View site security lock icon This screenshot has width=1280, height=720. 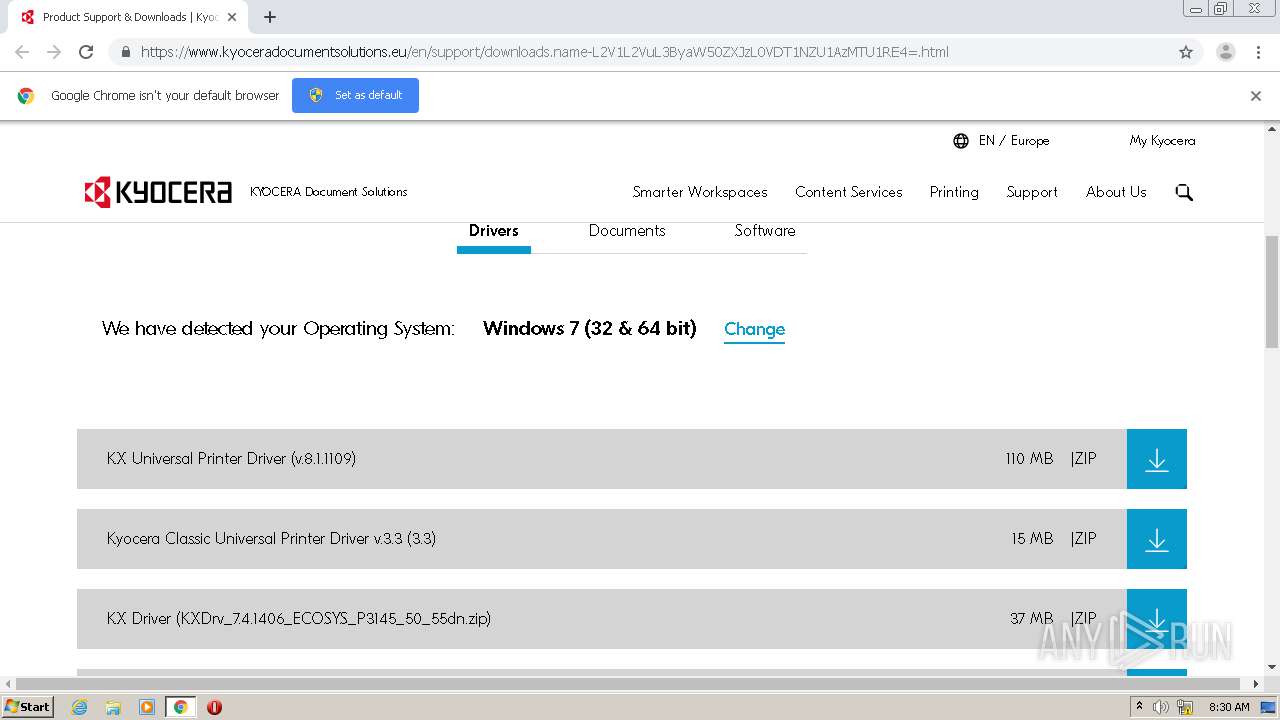click(x=125, y=52)
